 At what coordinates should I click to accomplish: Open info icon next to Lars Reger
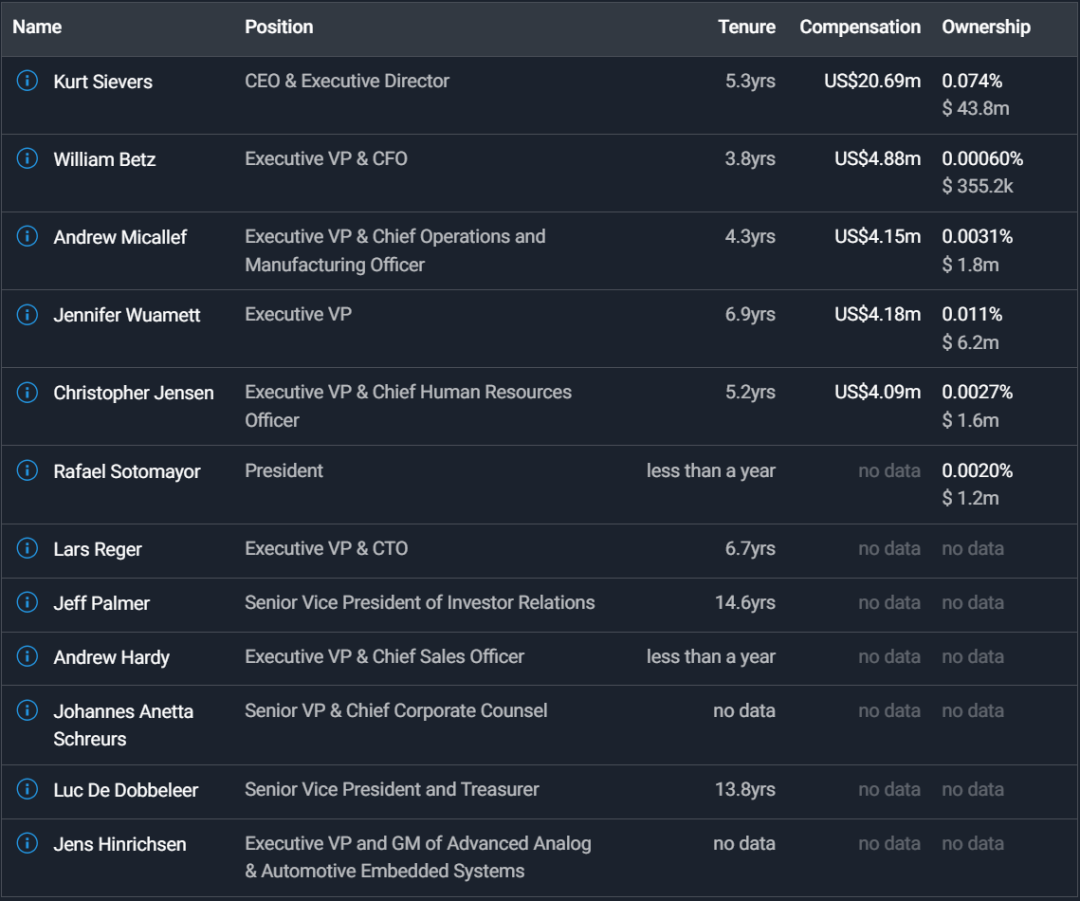[27, 548]
